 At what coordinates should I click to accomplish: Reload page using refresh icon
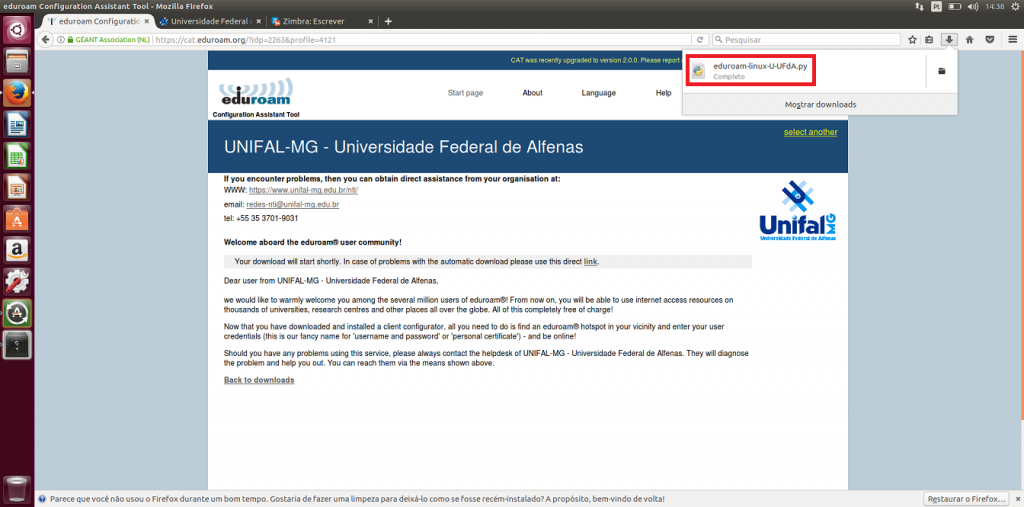(x=700, y=39)
